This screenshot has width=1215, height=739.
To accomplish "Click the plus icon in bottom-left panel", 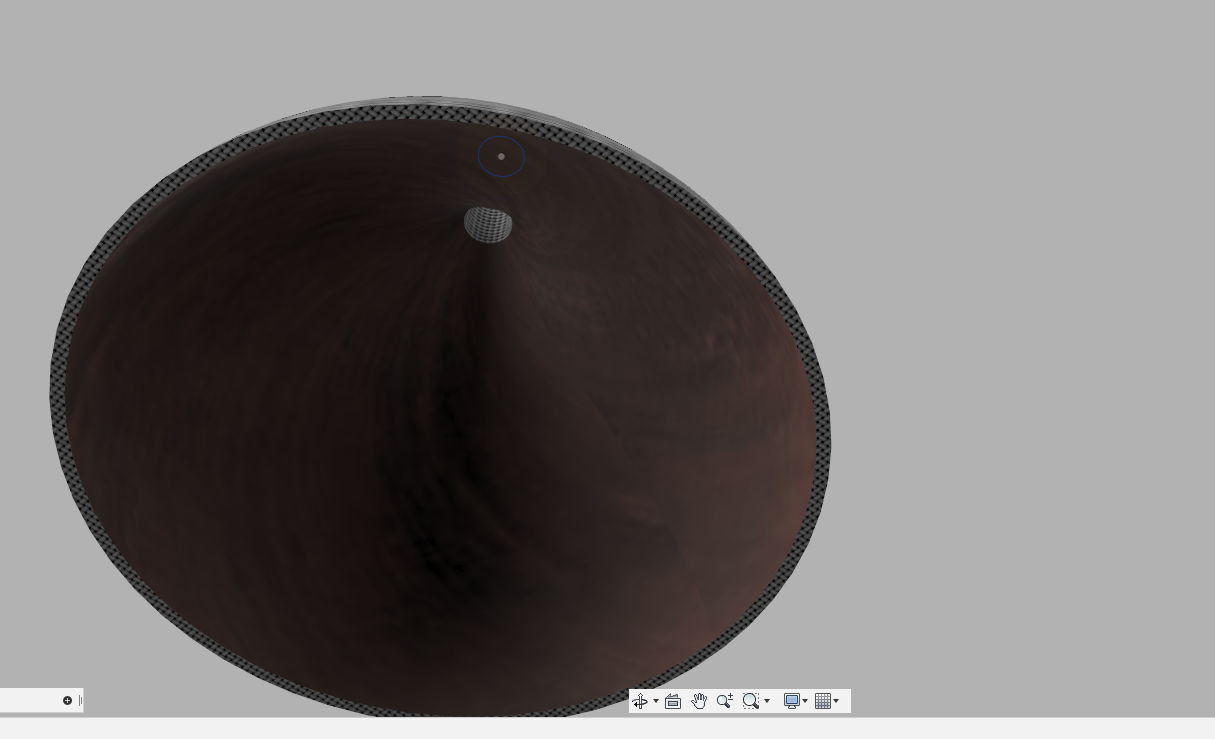I will pos(67,700).
